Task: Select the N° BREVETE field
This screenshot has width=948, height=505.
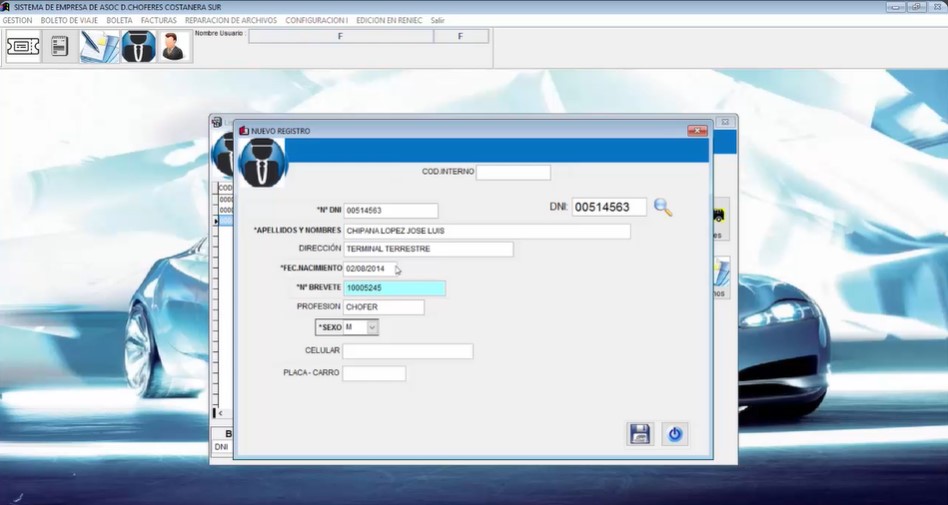Action: pos(395,288)
